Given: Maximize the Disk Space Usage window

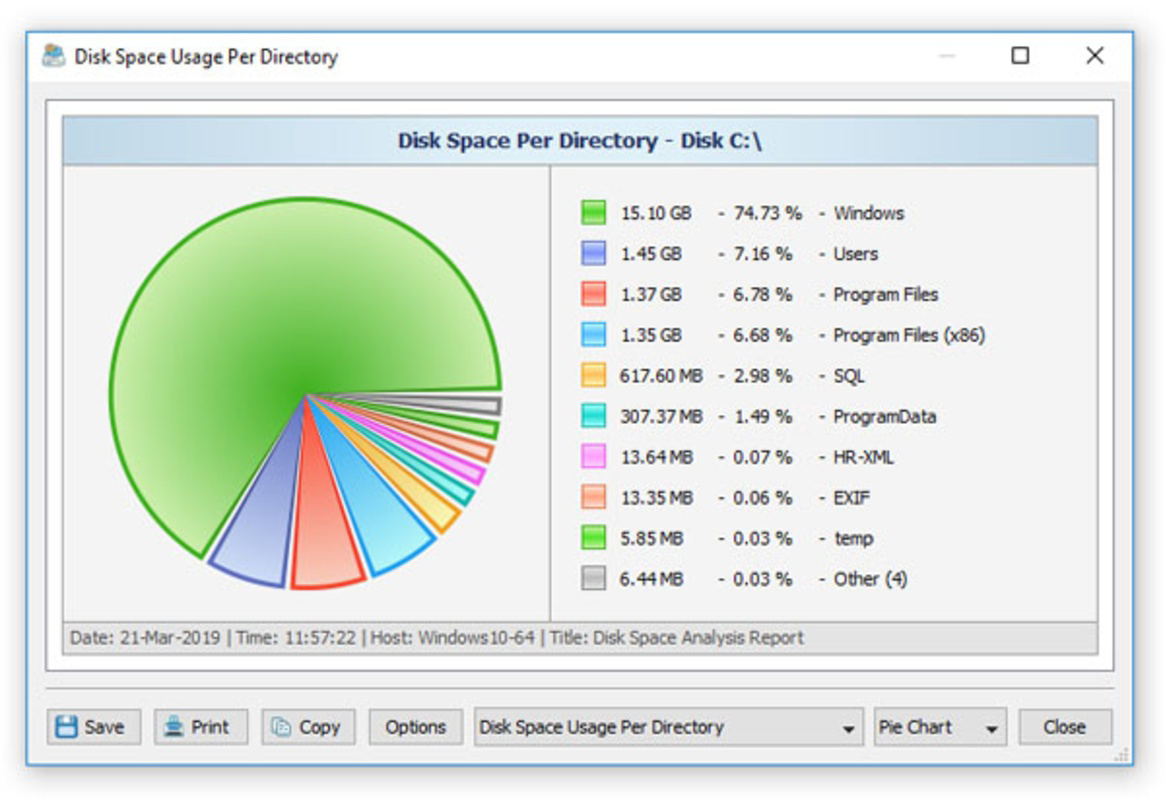Looking at the screenshot, I should (1020, 56).
